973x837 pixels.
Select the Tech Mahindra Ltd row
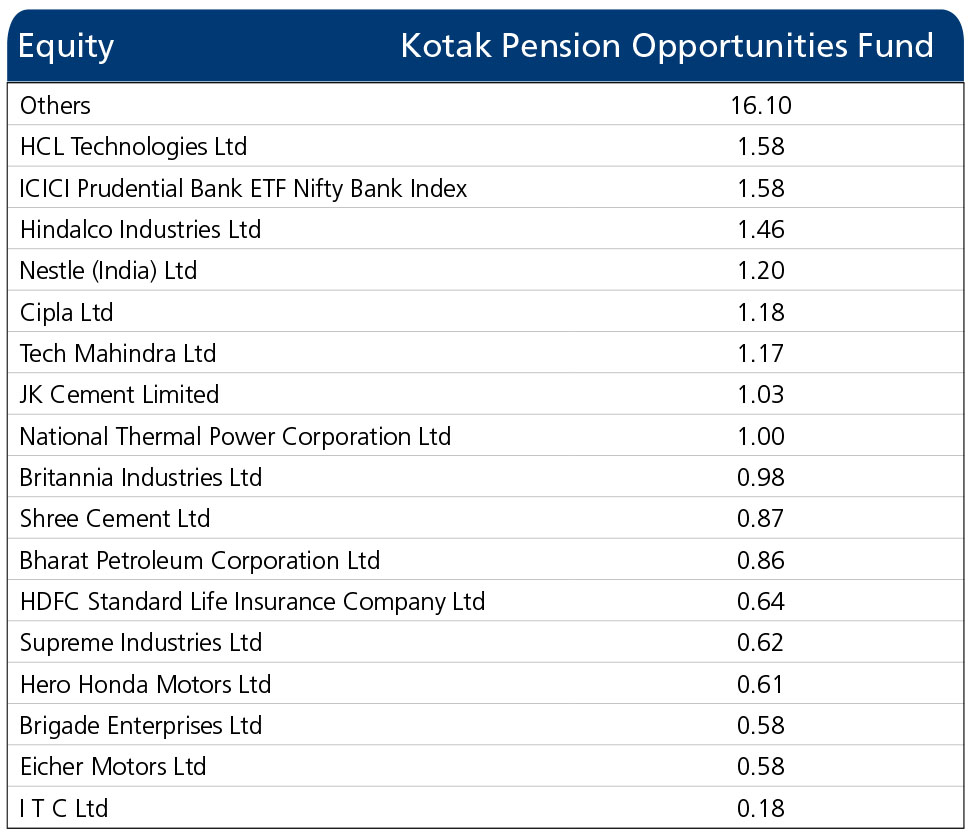pyautogui.click(x=486, y=354)
